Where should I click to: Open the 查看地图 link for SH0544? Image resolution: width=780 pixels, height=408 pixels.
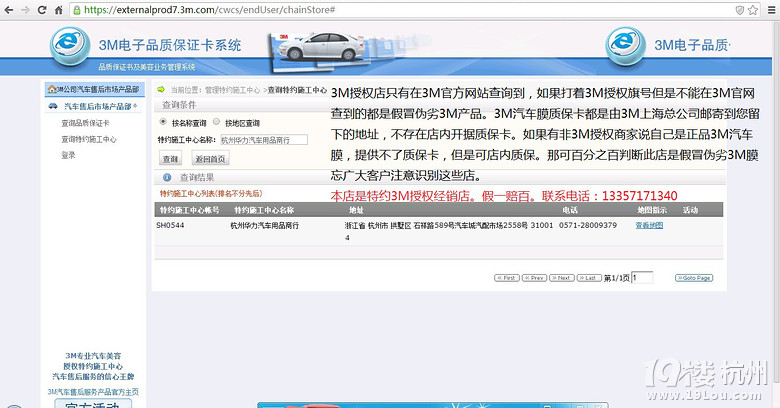649,225
